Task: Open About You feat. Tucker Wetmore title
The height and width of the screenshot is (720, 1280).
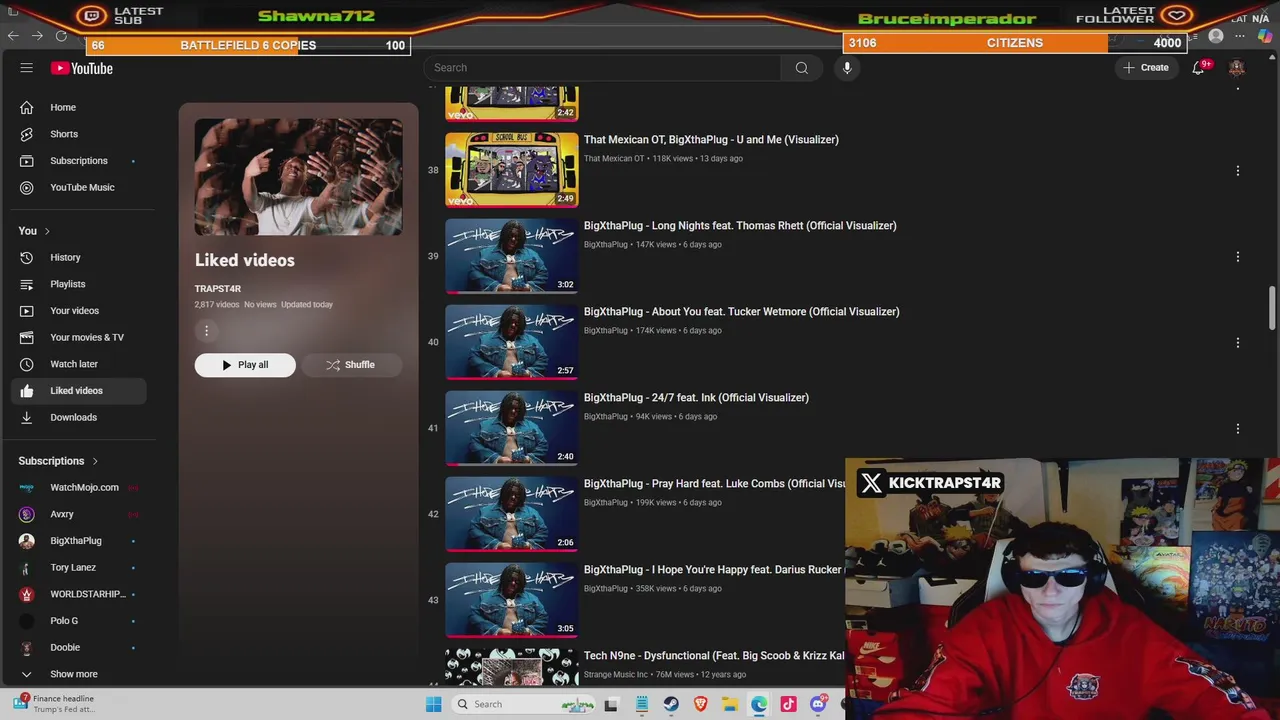Action: click(x=741, y=312)
